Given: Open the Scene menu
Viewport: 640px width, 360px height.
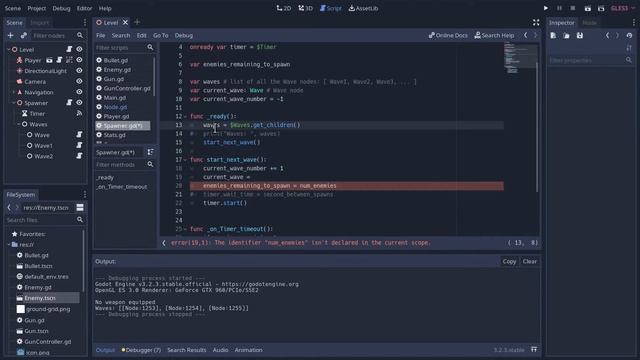Looking at the screenshot, I should [x=13, y=8].
